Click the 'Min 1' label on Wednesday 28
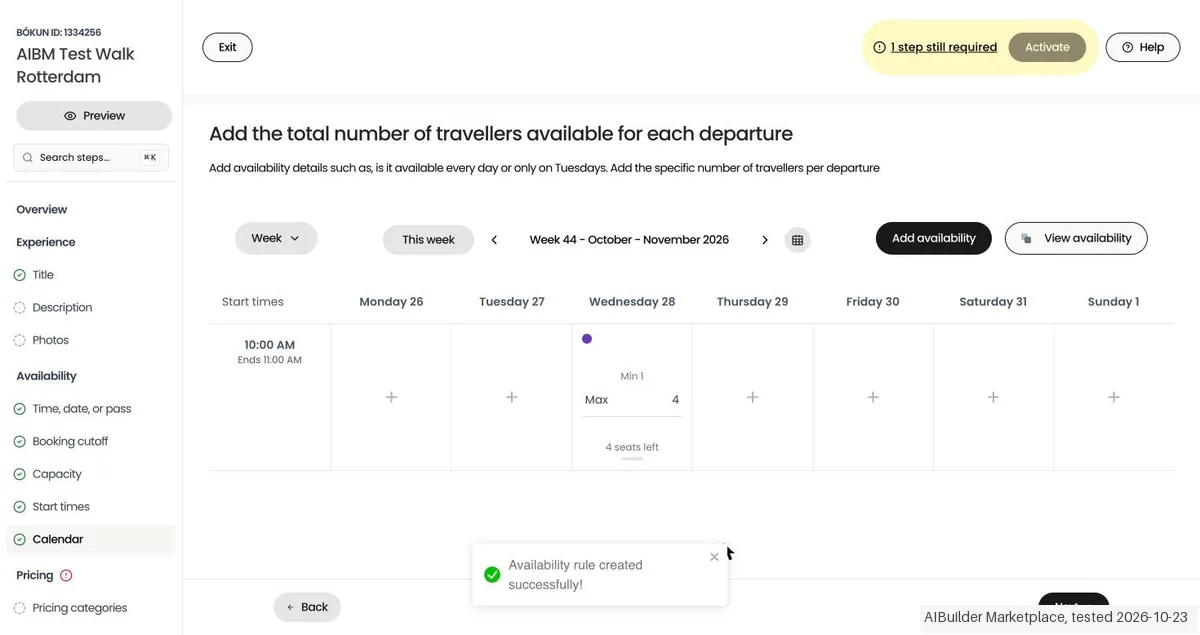 632,376
